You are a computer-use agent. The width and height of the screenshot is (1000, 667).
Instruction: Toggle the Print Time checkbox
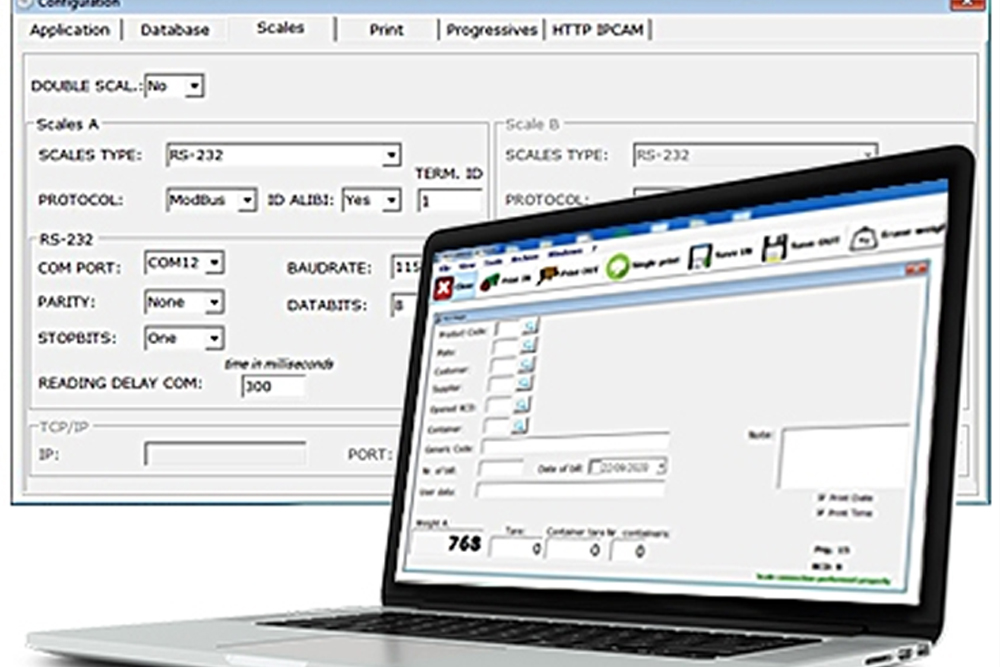tap(822, 512)
